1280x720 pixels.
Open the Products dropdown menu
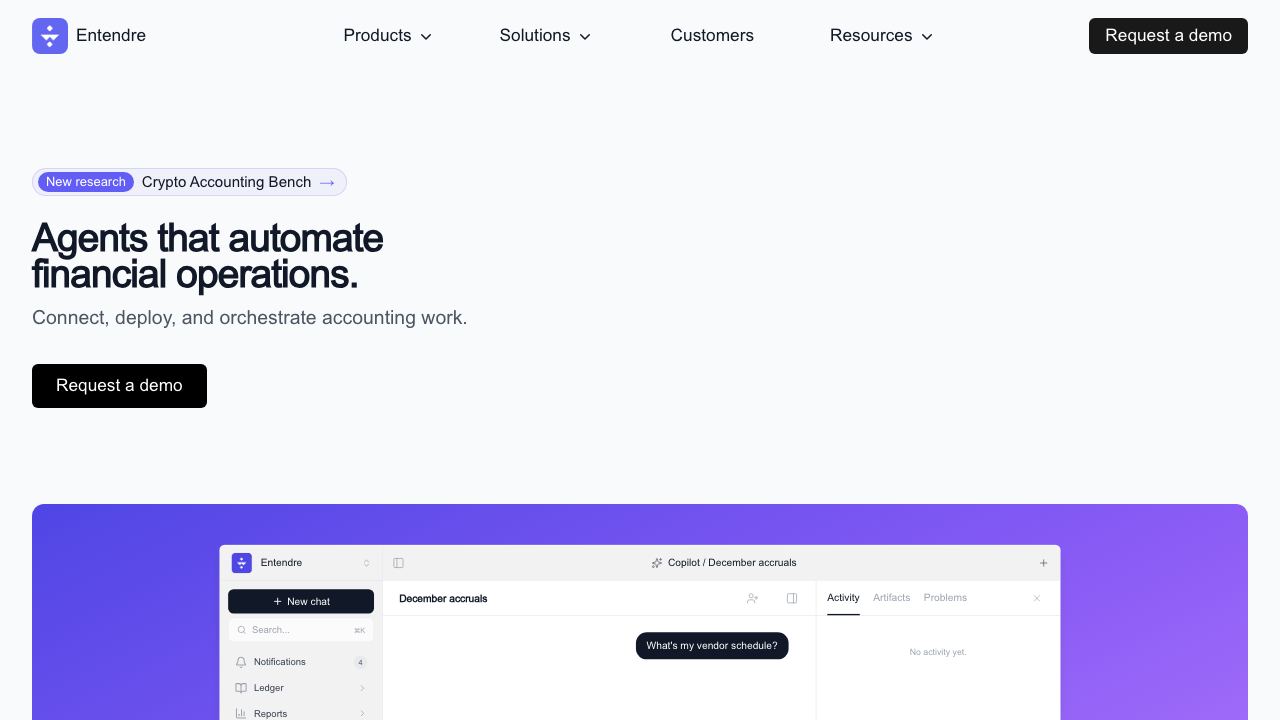[388, 36]
